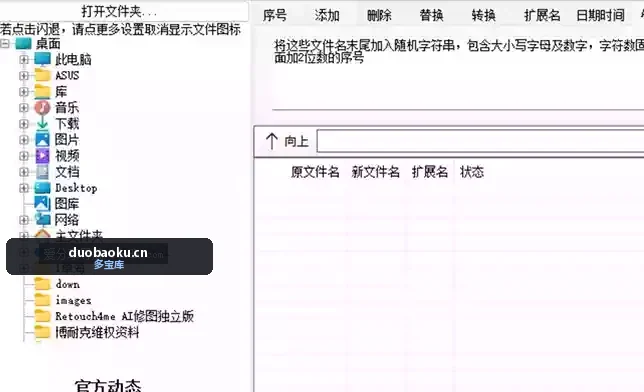Expand the 库 tree node
Screen dimensions: 644x392
(x=24, y=92)
